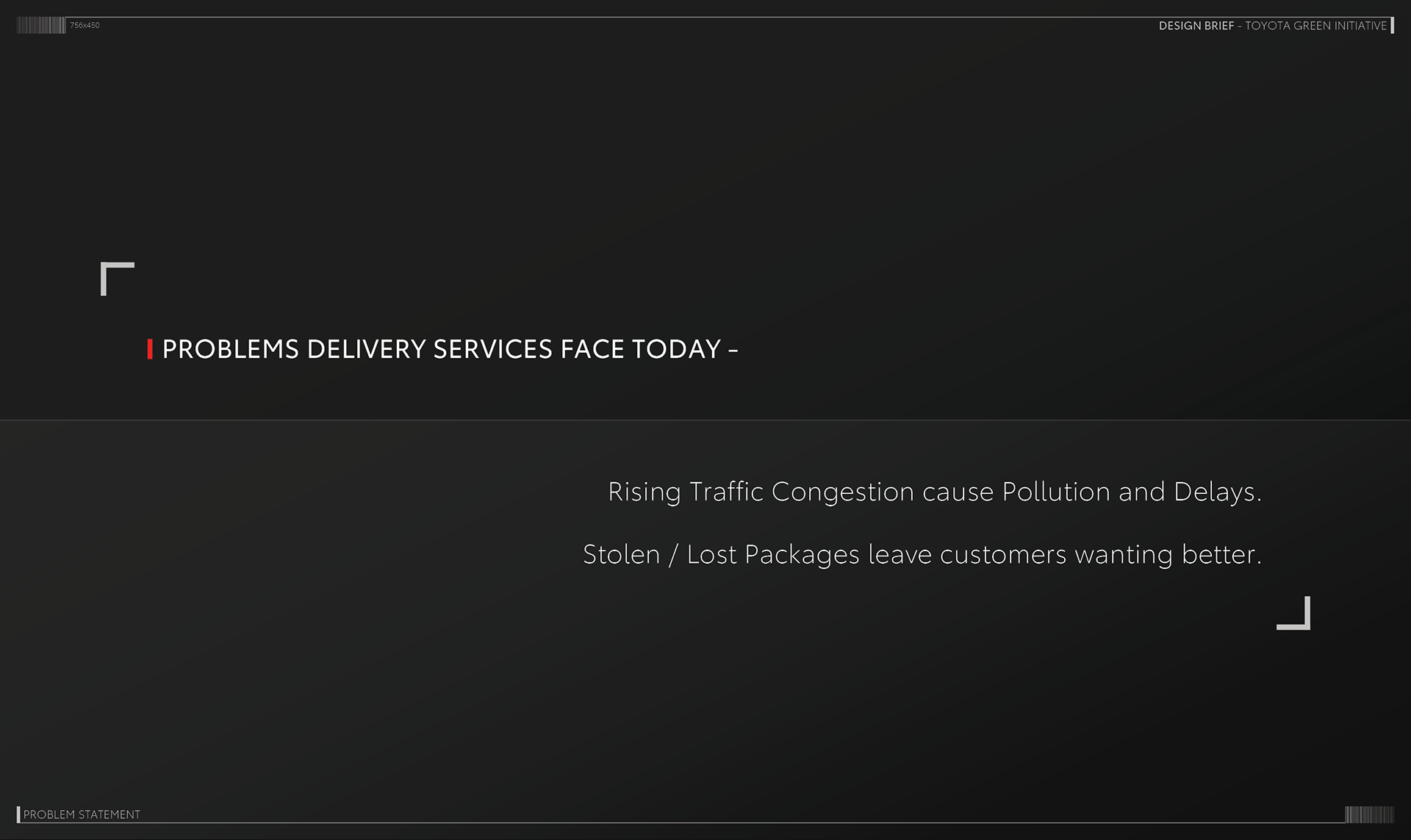Select the bold DESIGN BRIEF header text
Screen dimensions: 1411x840
[1196, 26]
